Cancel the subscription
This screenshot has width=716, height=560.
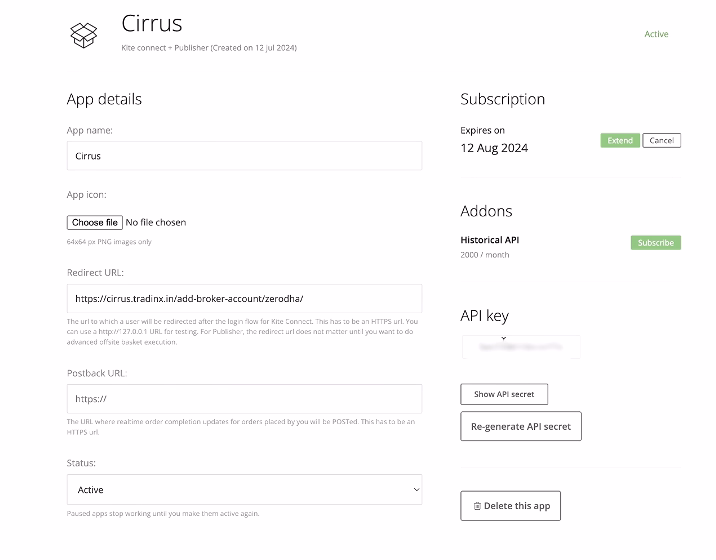pyautogui.click(x=661, y=141)
